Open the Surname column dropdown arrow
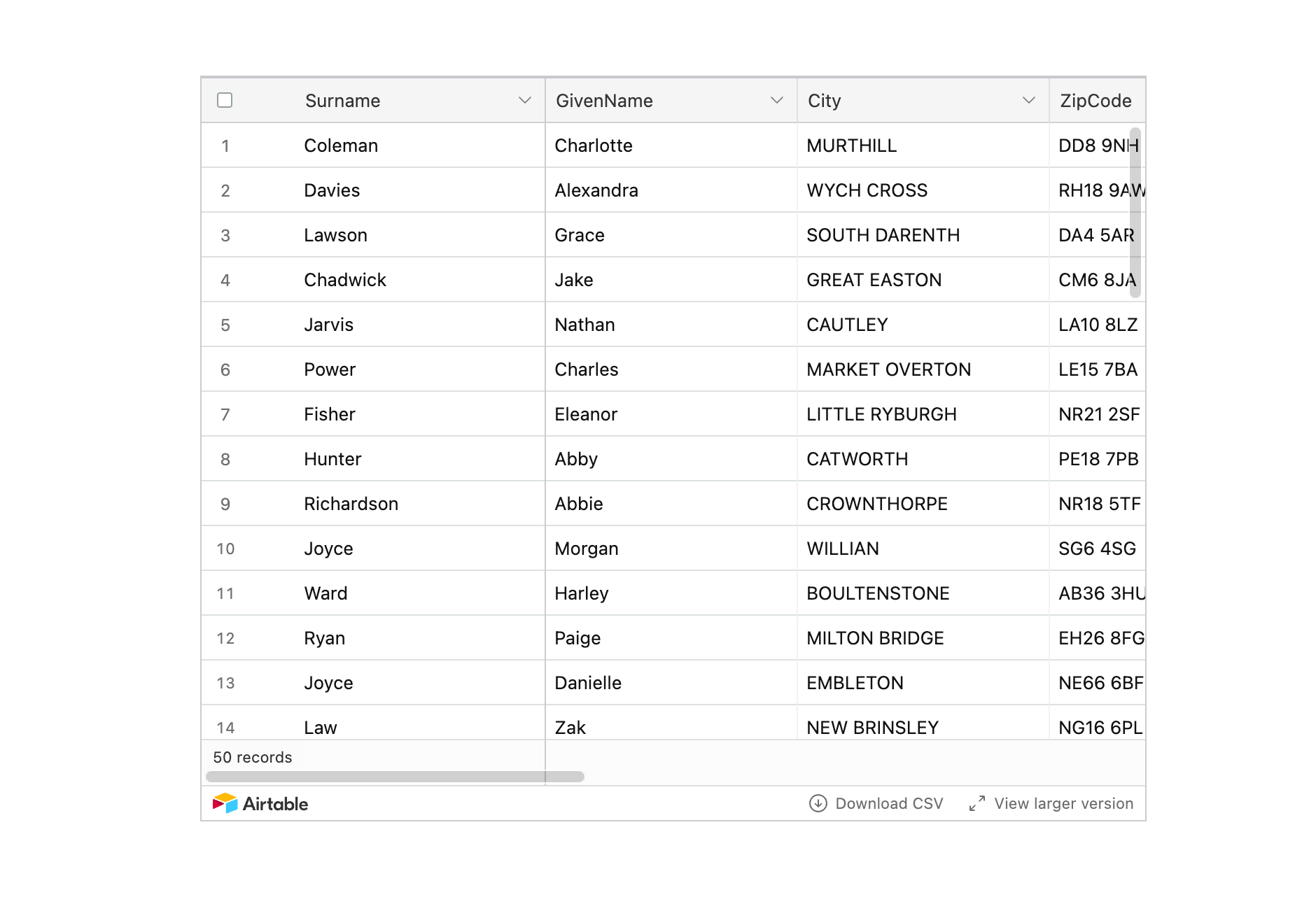Viewport: 1316px width, 904px height. point(524,100)
